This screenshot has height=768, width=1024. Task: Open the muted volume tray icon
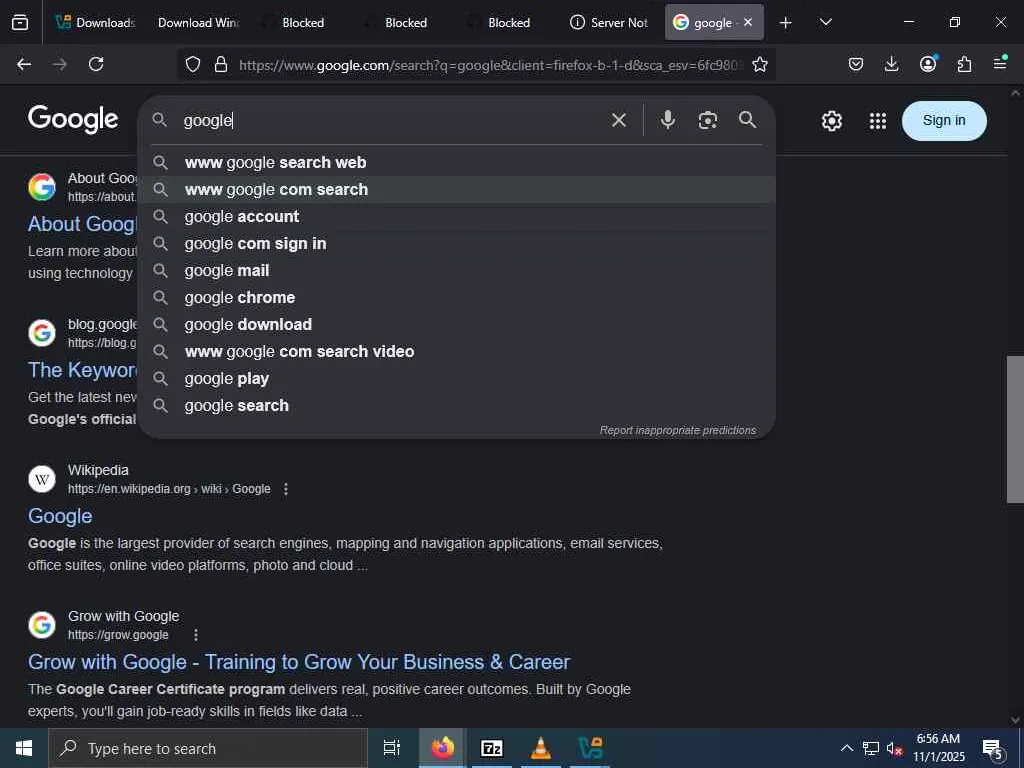[x=894, y=748]
